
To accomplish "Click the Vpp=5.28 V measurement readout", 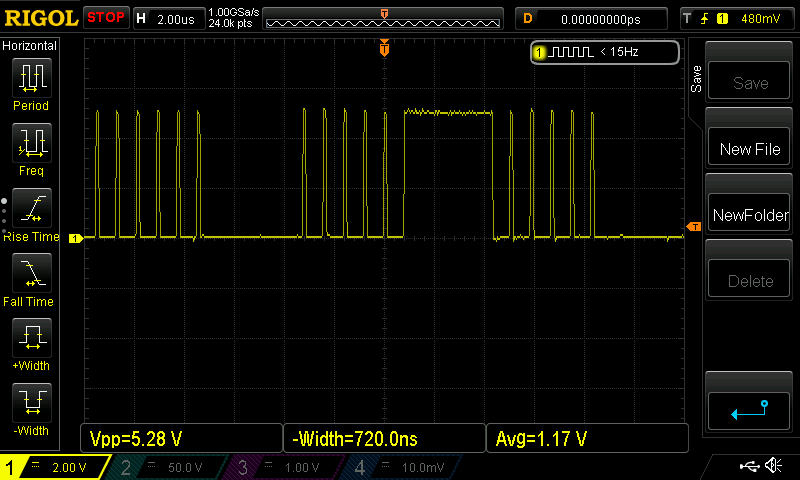I will pos(180,438).
